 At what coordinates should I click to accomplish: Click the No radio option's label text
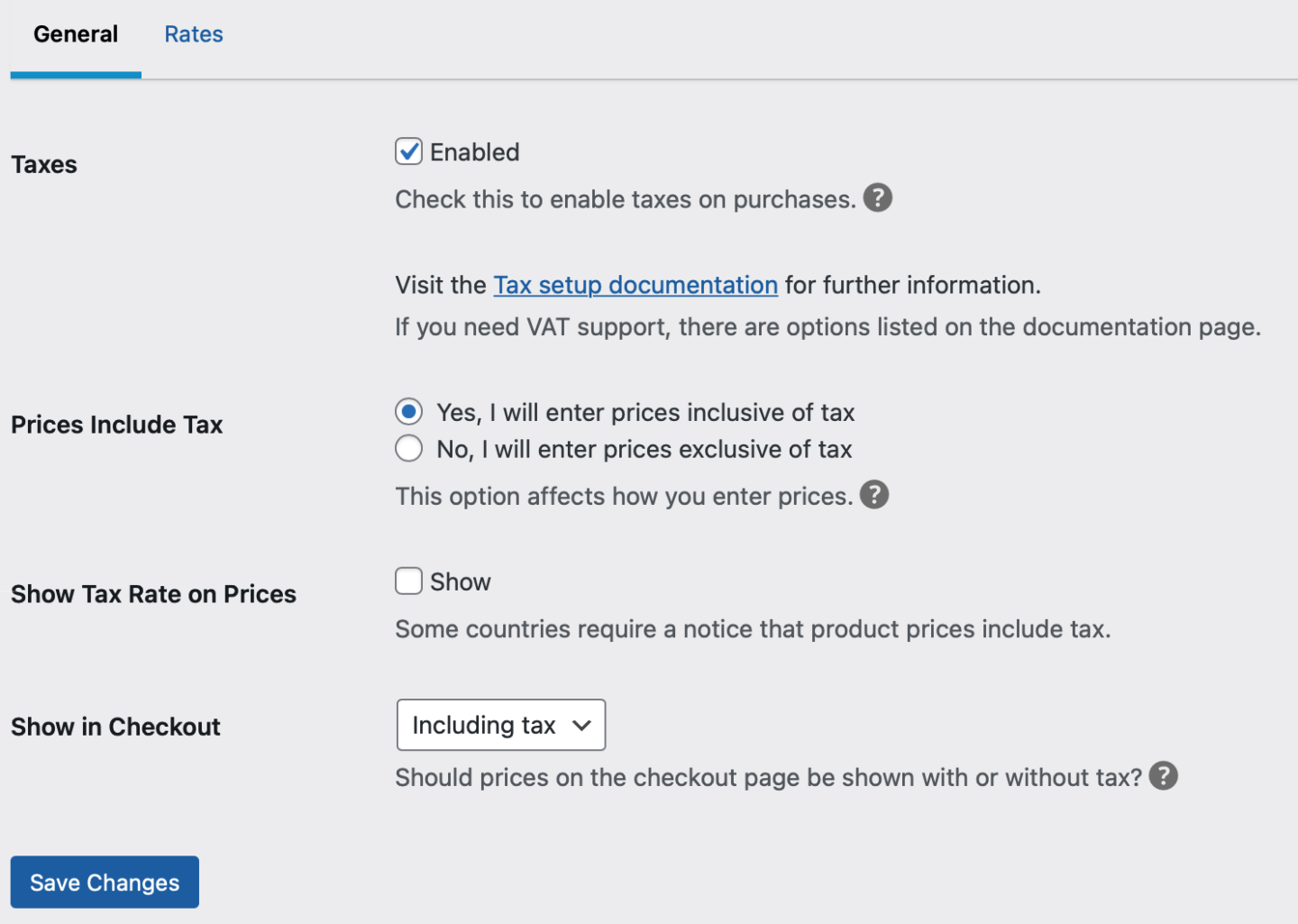pos(644,448)
